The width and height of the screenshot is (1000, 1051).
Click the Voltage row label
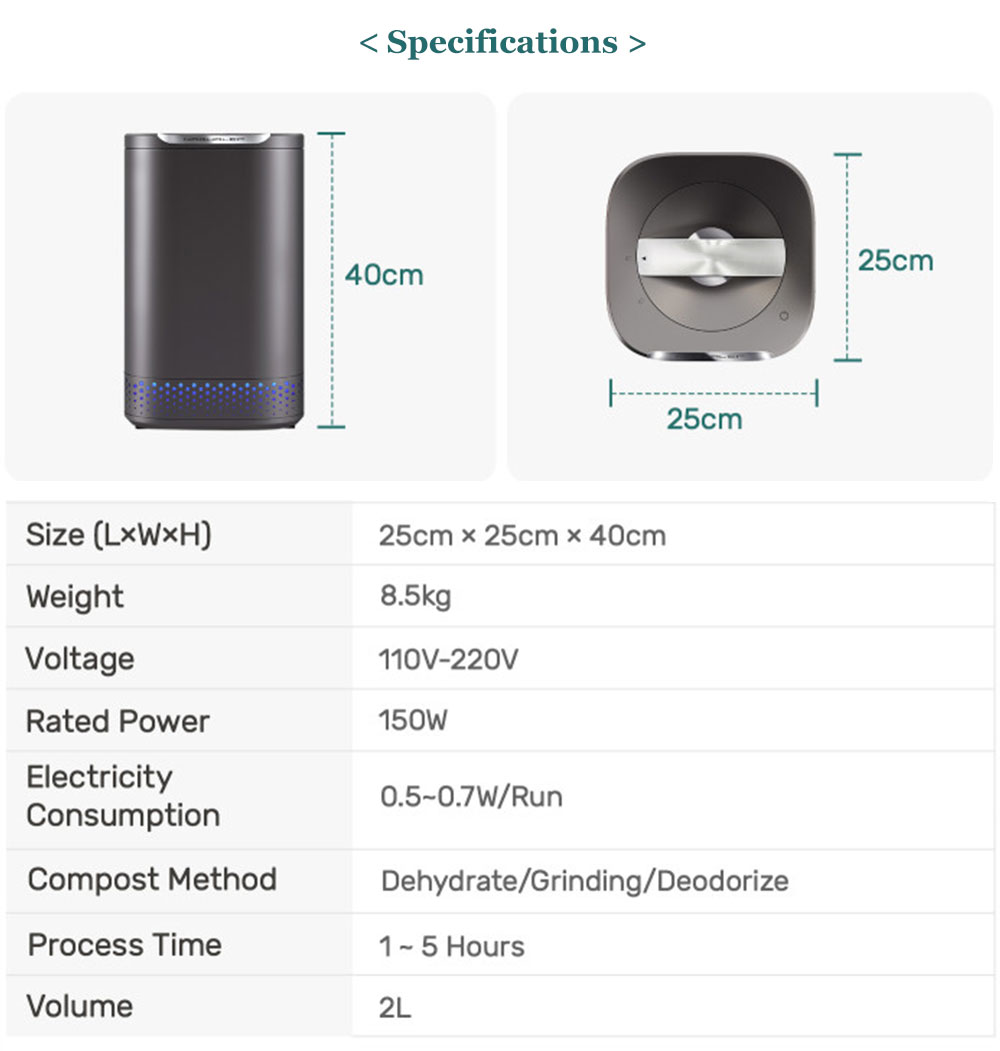click(80, 659)
